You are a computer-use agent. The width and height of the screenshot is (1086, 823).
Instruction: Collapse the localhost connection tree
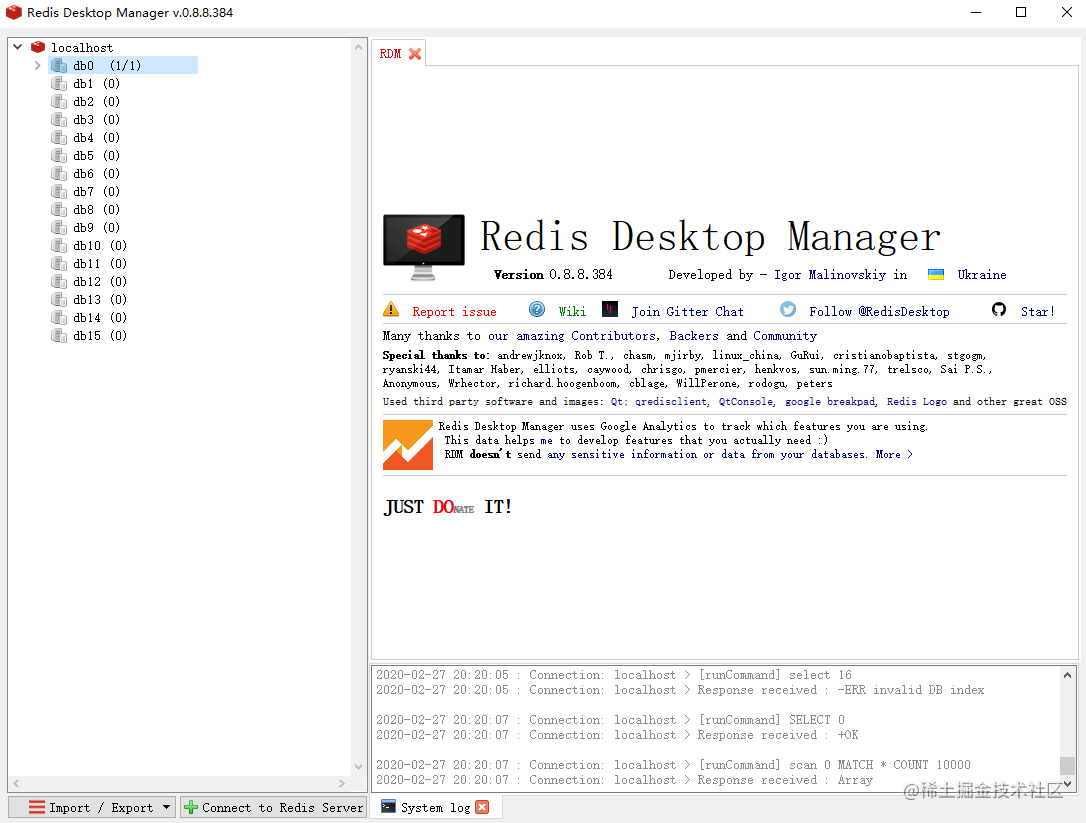(18, 47)
